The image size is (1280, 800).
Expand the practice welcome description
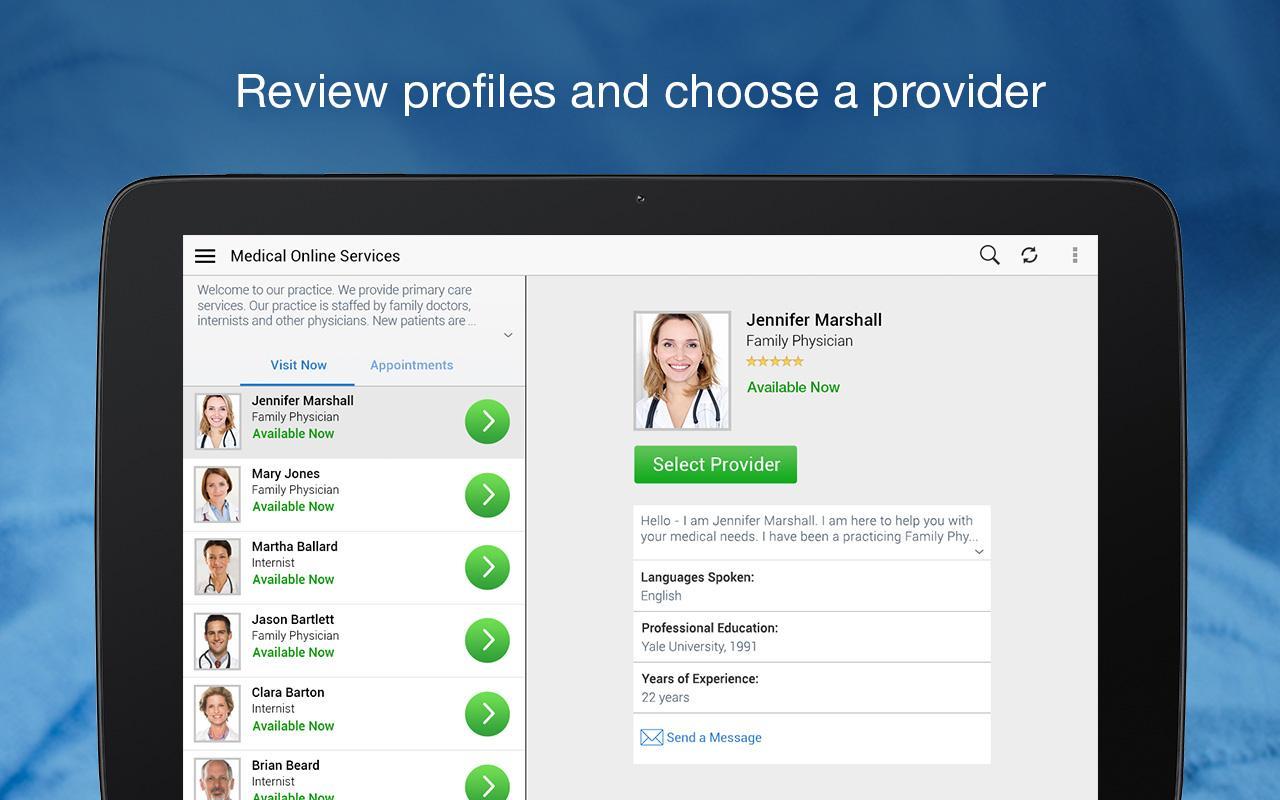point(508,335)
